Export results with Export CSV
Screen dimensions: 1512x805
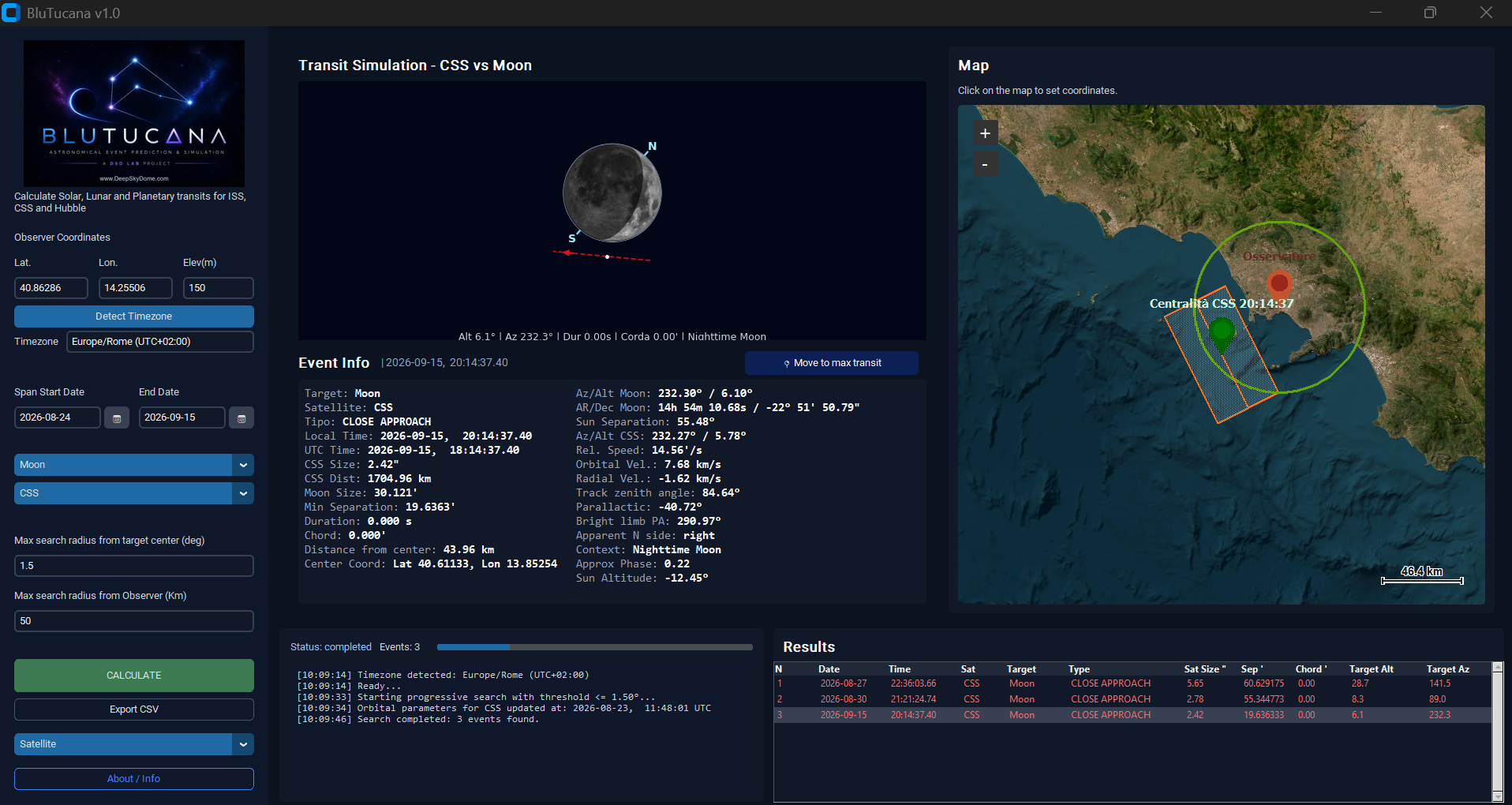tap(134, 710)
